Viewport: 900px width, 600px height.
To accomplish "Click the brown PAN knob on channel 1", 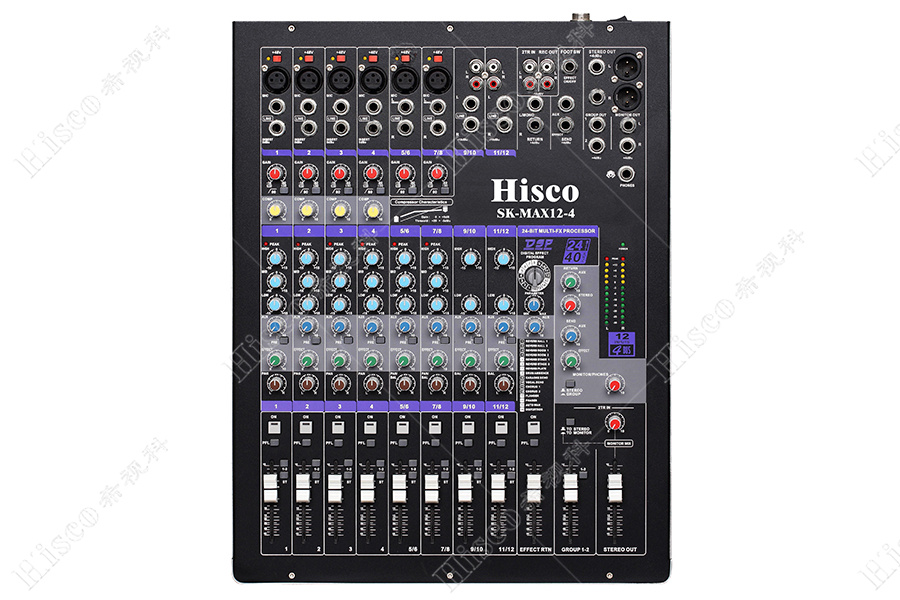I will (273, 384).
